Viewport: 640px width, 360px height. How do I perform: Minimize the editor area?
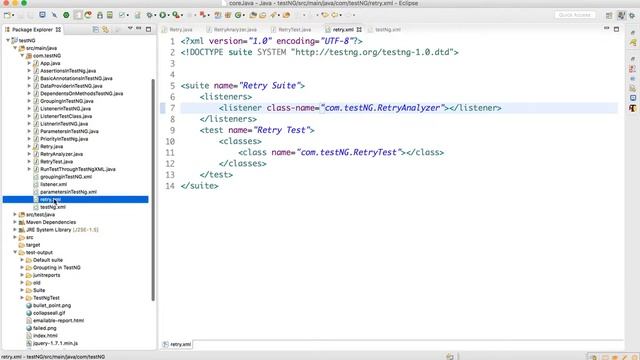click(607, 29)
